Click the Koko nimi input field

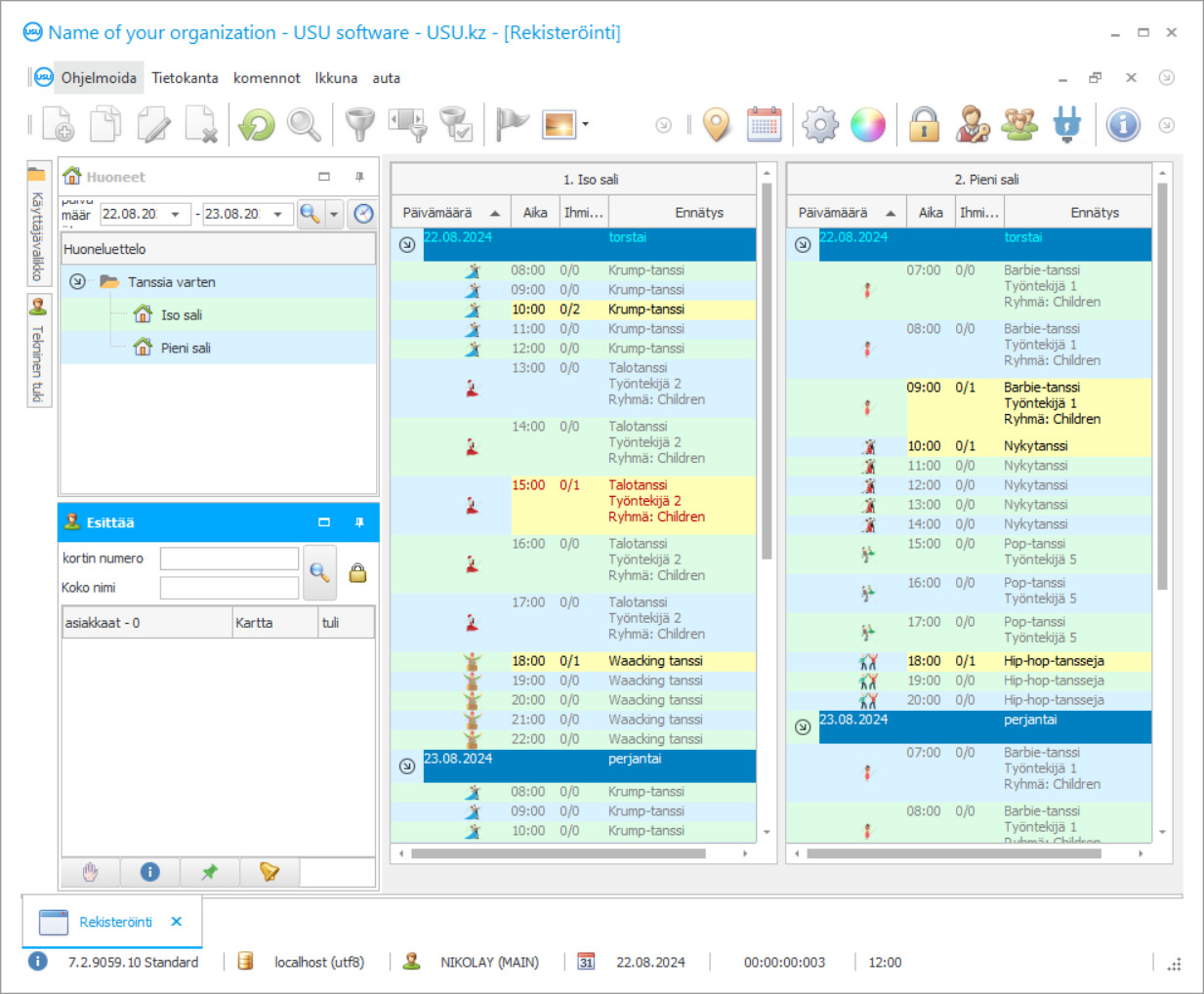coord(229,588)
